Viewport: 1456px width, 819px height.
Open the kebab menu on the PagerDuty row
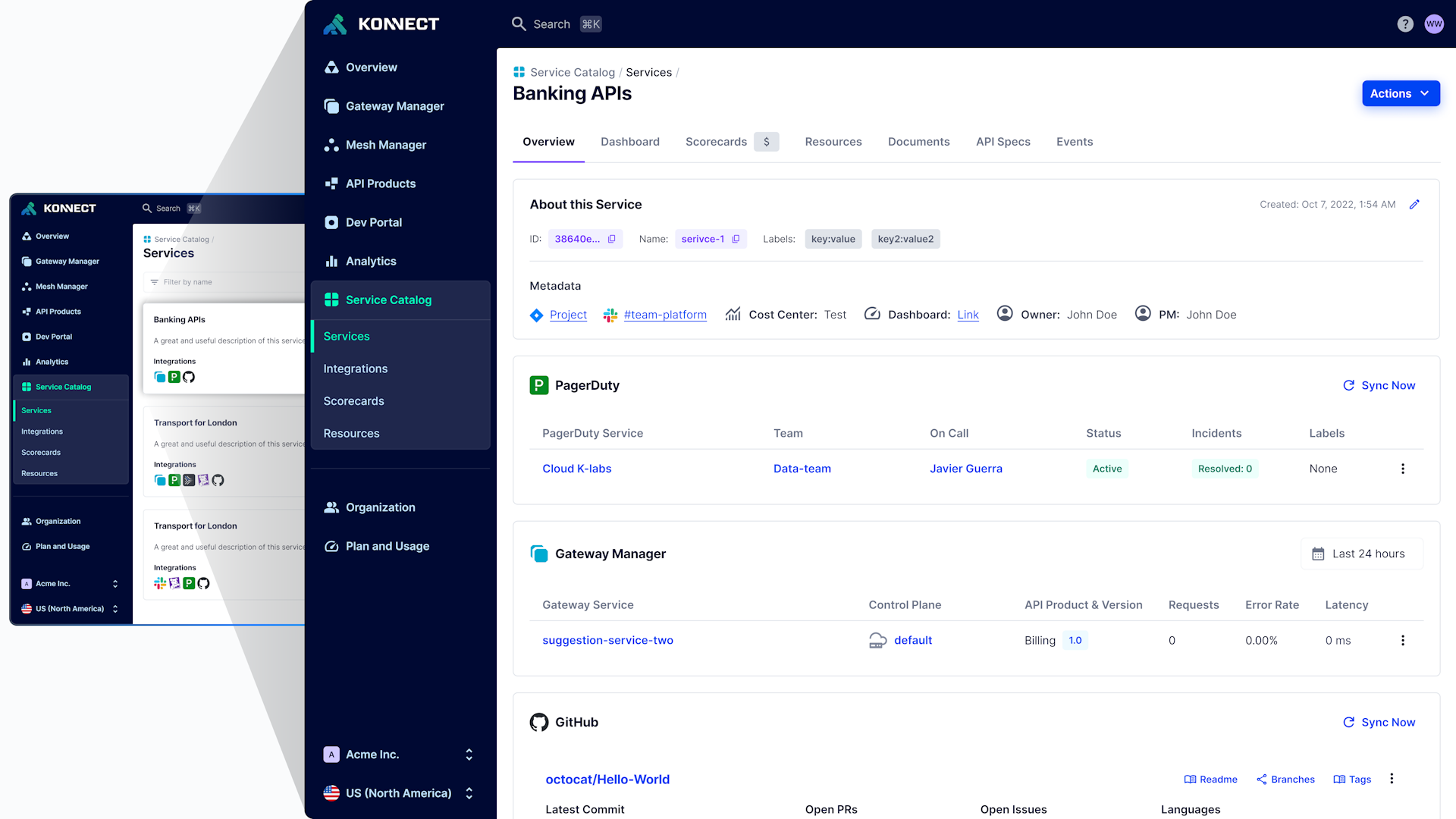(1402, 468)
